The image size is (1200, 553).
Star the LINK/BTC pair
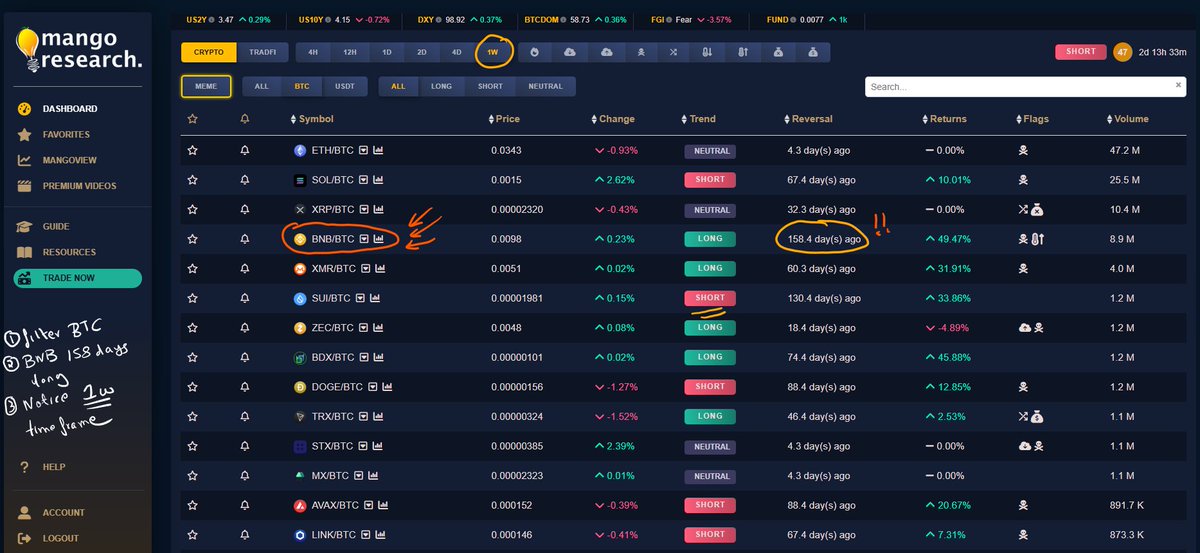[192, 535]
